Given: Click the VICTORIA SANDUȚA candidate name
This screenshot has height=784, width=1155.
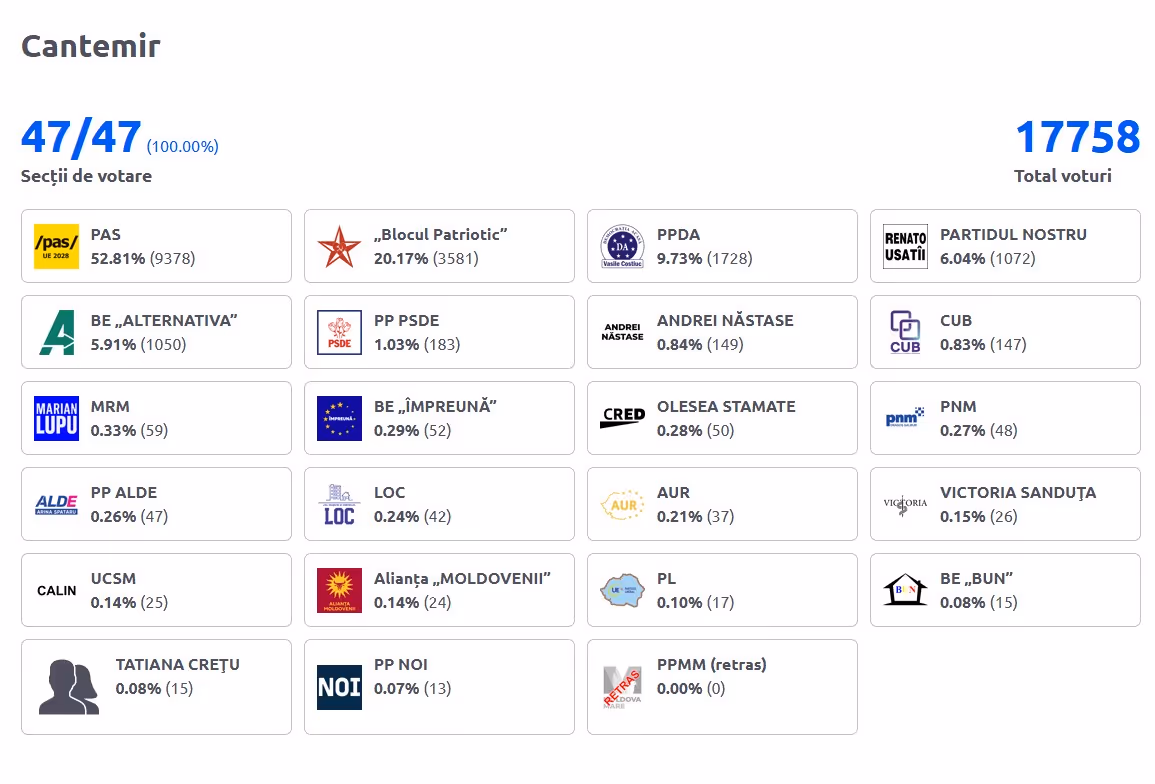Looking at the screenshot, I should point(1018,493).
